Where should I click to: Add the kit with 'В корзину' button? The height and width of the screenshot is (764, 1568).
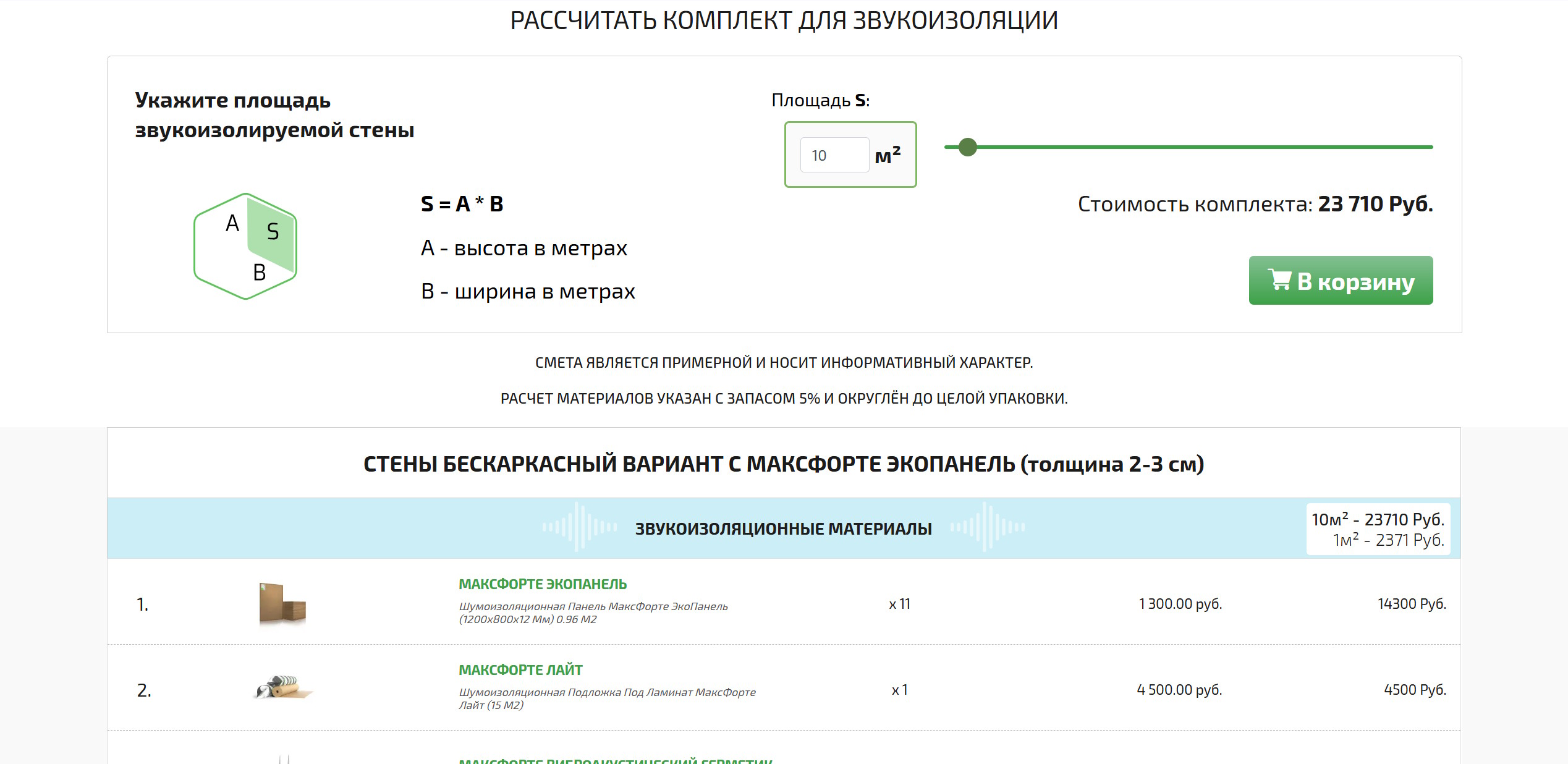[1341, 280]
